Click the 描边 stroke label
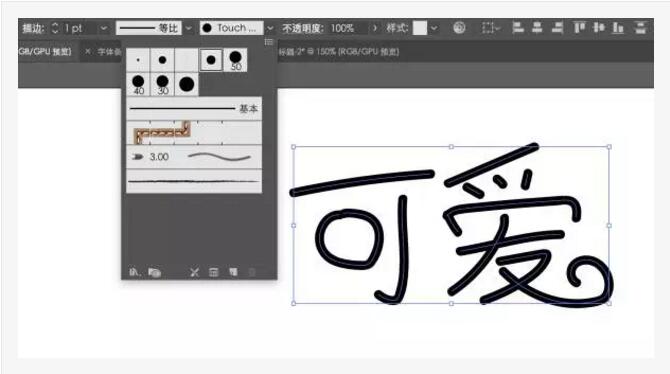The image size is (670, 374). point(33,28)
